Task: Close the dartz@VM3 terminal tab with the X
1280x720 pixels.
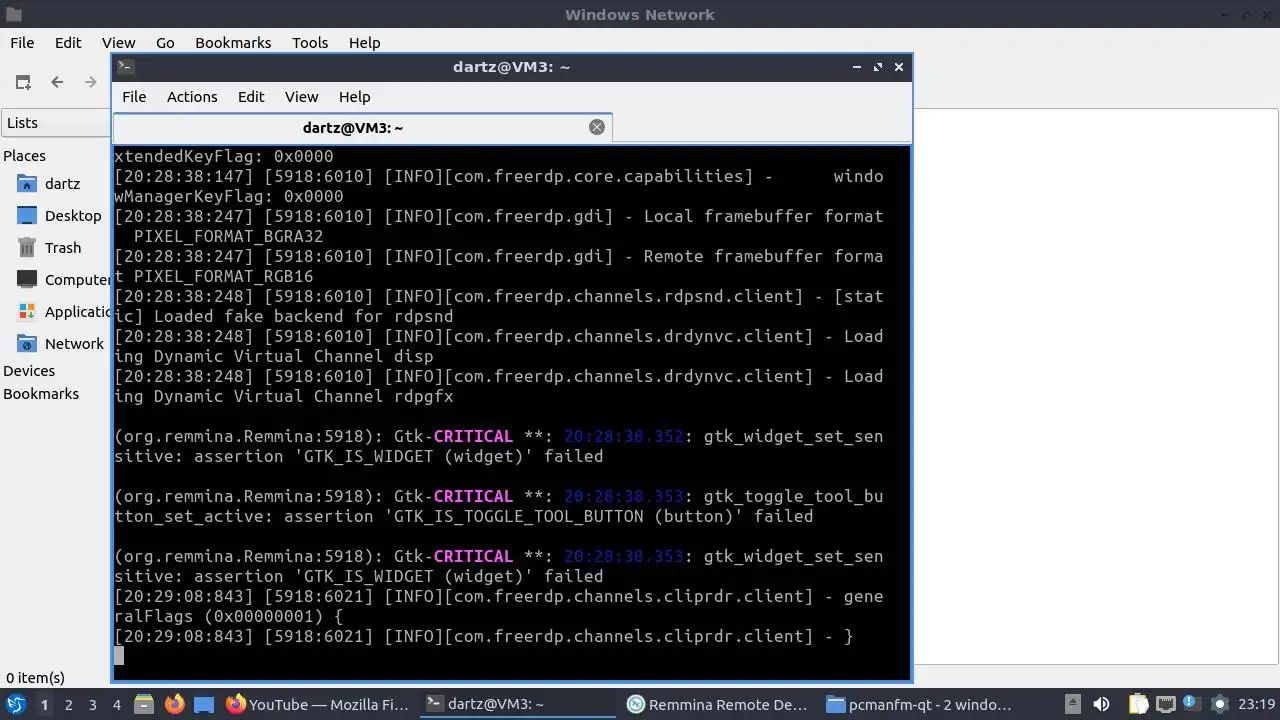Action: tap(597, 127)
